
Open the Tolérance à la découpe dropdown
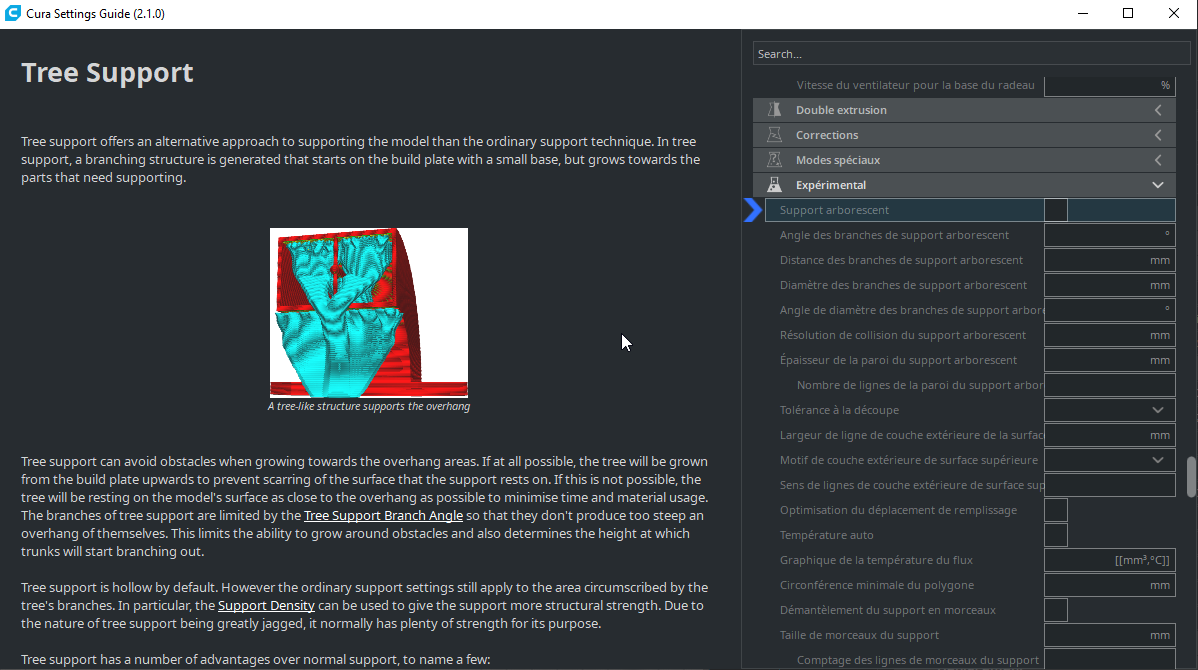tap(1109, 410)
